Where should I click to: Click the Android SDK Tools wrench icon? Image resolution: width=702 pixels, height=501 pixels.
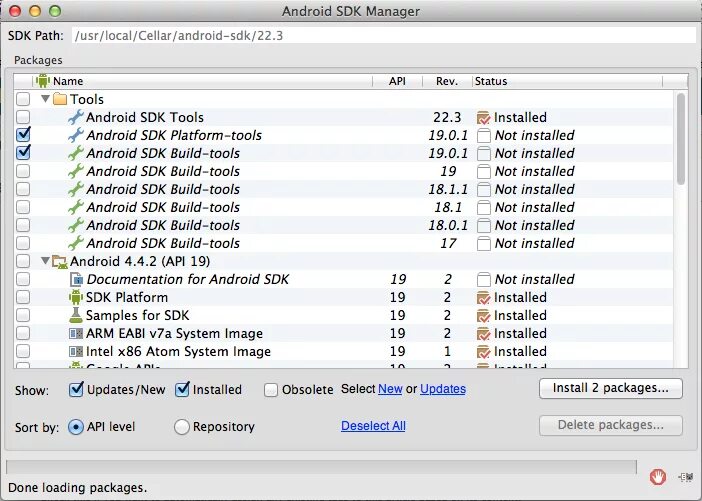click(76, 117)
